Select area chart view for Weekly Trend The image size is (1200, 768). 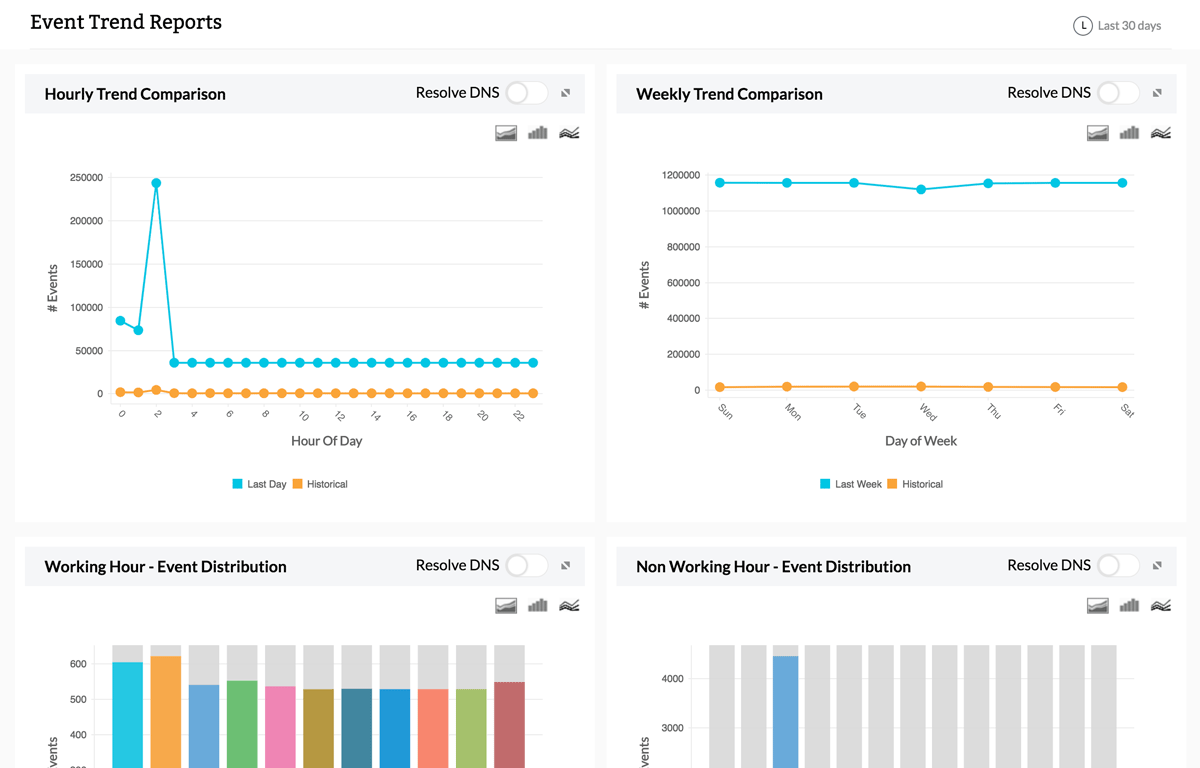(1098, 133)
